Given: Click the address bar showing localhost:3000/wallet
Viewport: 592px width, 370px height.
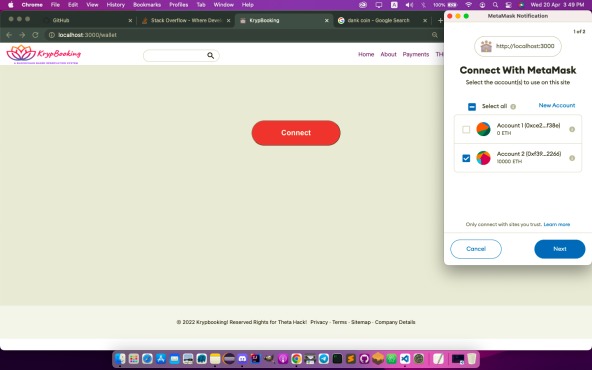Looking at the screenshot, I should [x=242, y=35].
